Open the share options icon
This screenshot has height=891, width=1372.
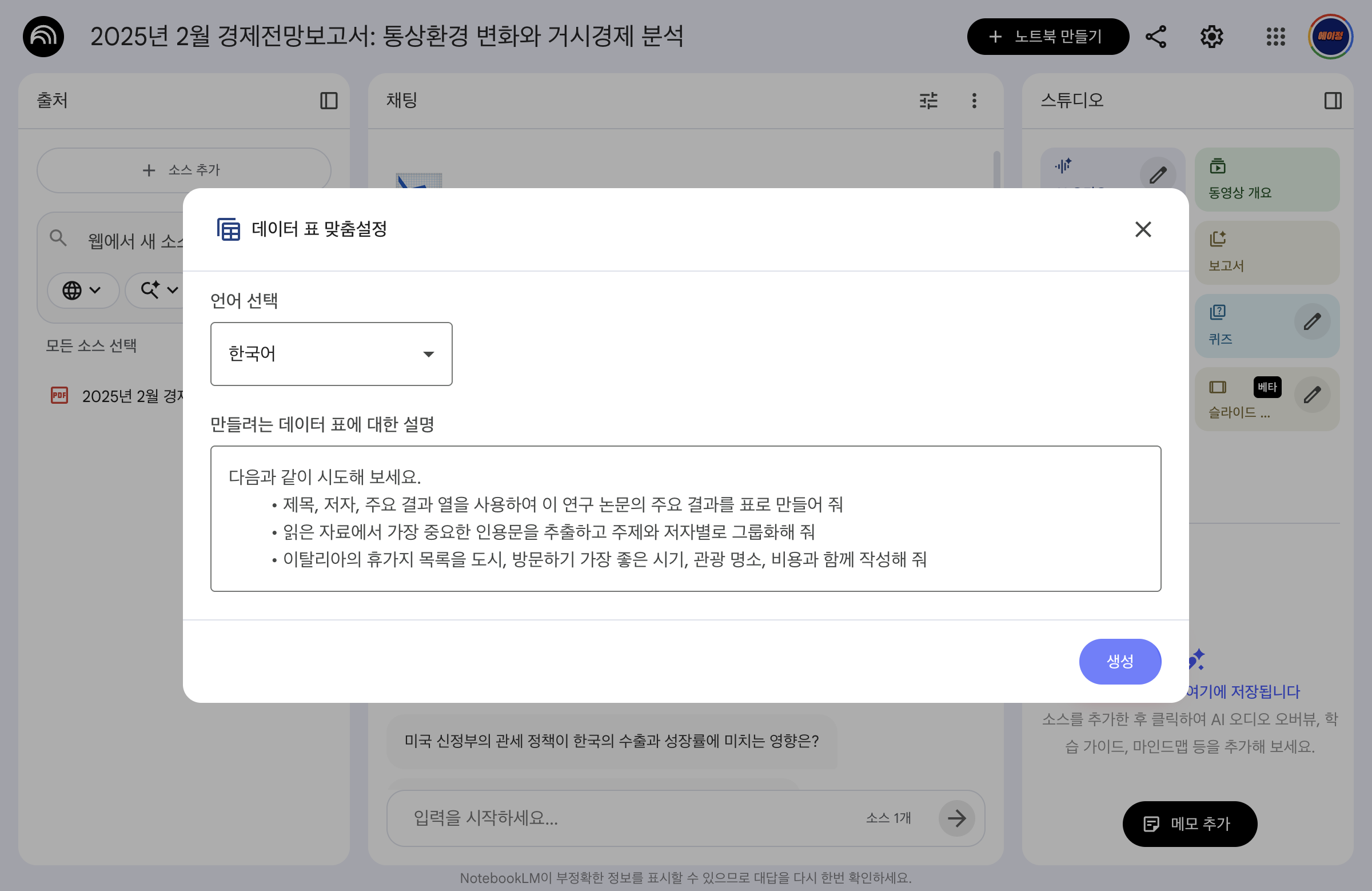1156,36
